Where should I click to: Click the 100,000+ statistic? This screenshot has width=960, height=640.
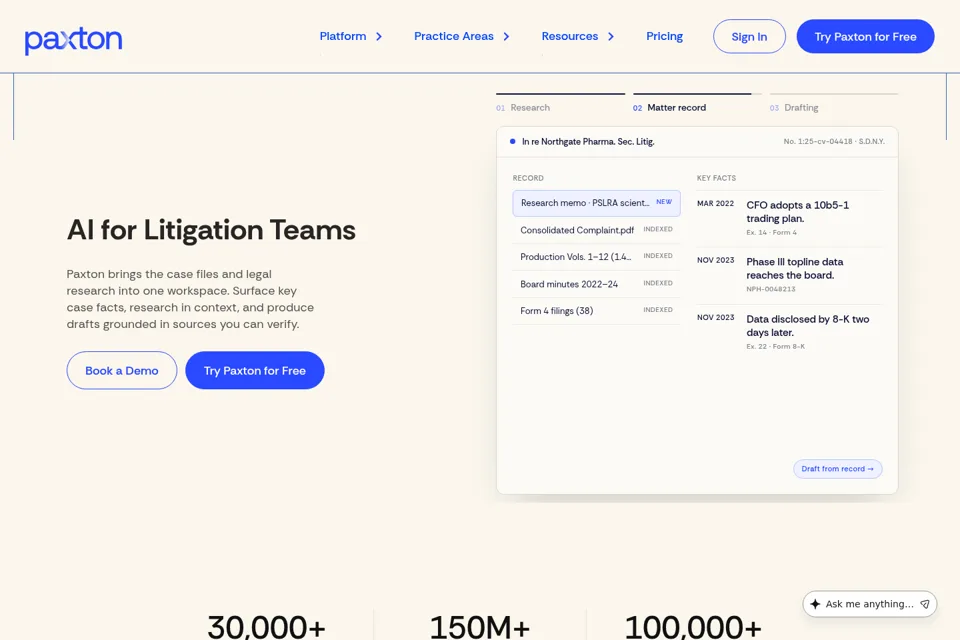(x=692, y=627)
